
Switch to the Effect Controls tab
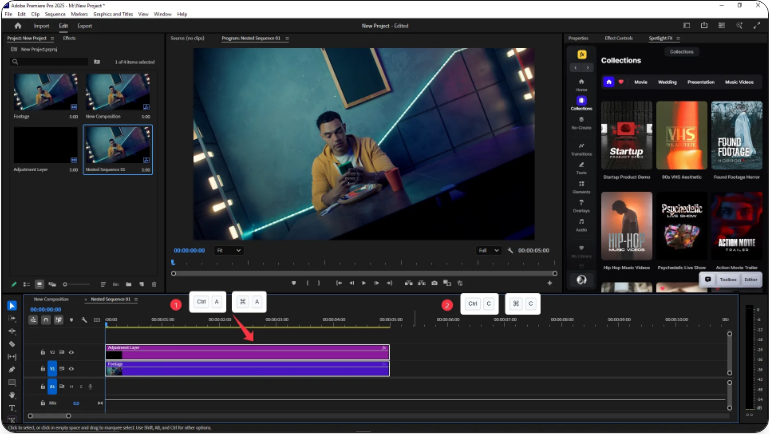pos(618,38)
